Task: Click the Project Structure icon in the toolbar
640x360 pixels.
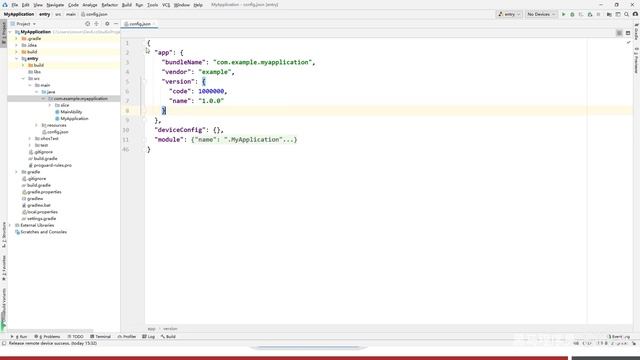Action: pyautogui.click(x=609, y=14)
